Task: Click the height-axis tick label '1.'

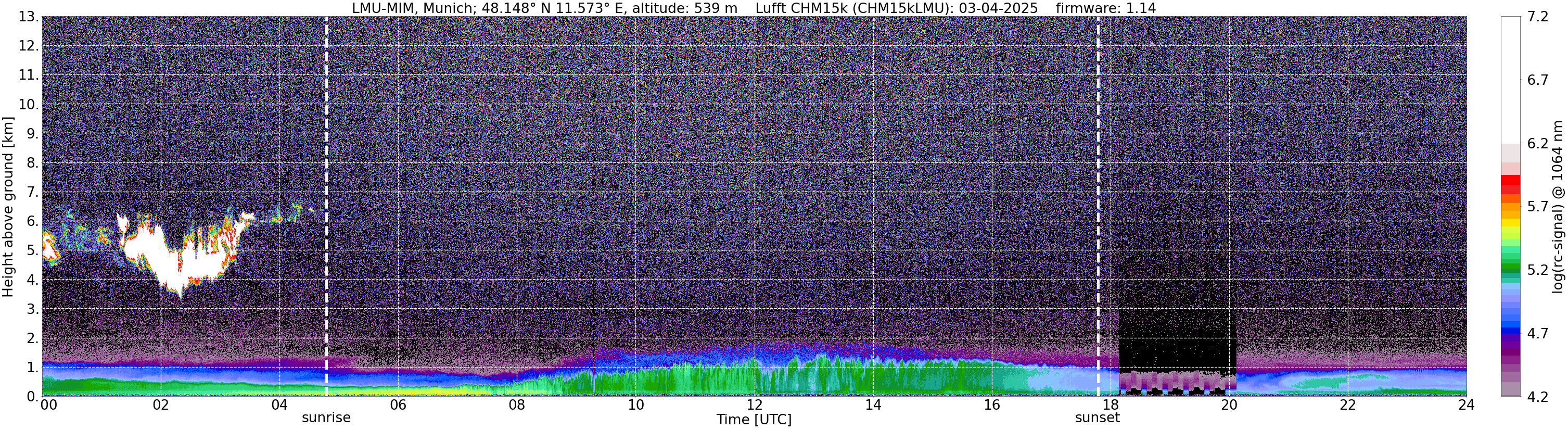Action: [33, 367]
